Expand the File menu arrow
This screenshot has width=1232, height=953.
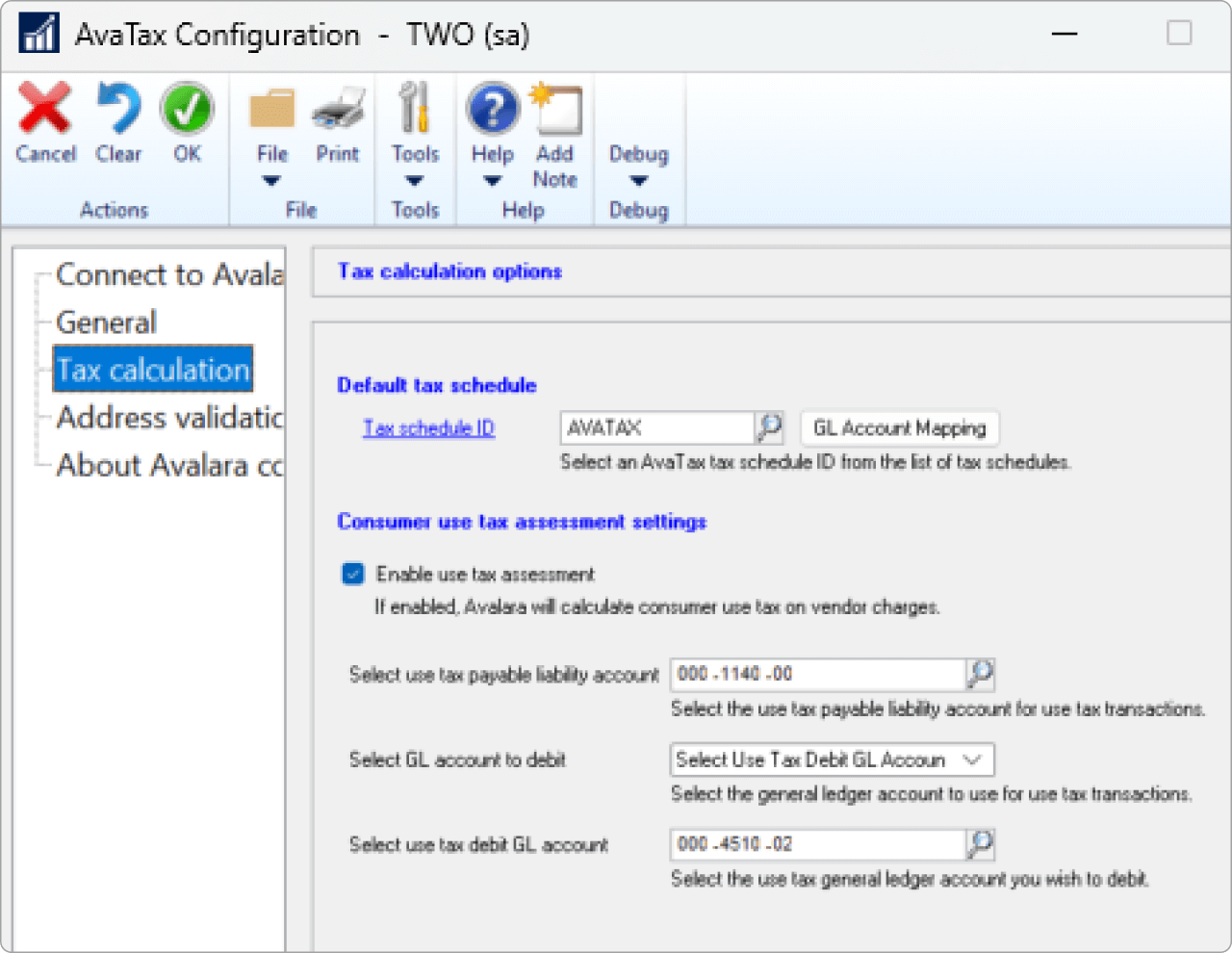[270, 179]
